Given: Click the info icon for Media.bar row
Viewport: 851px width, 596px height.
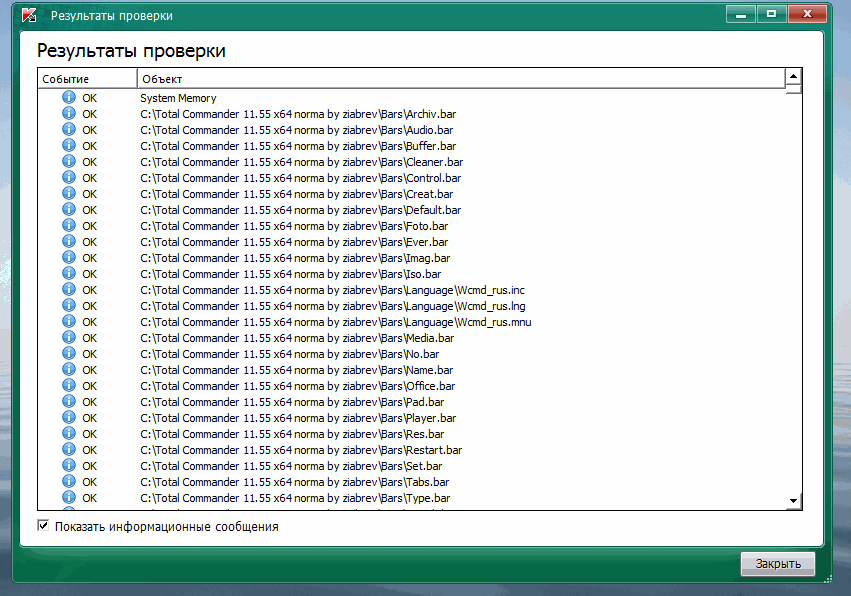Looking at the screenshot, I should pos(69,338).
